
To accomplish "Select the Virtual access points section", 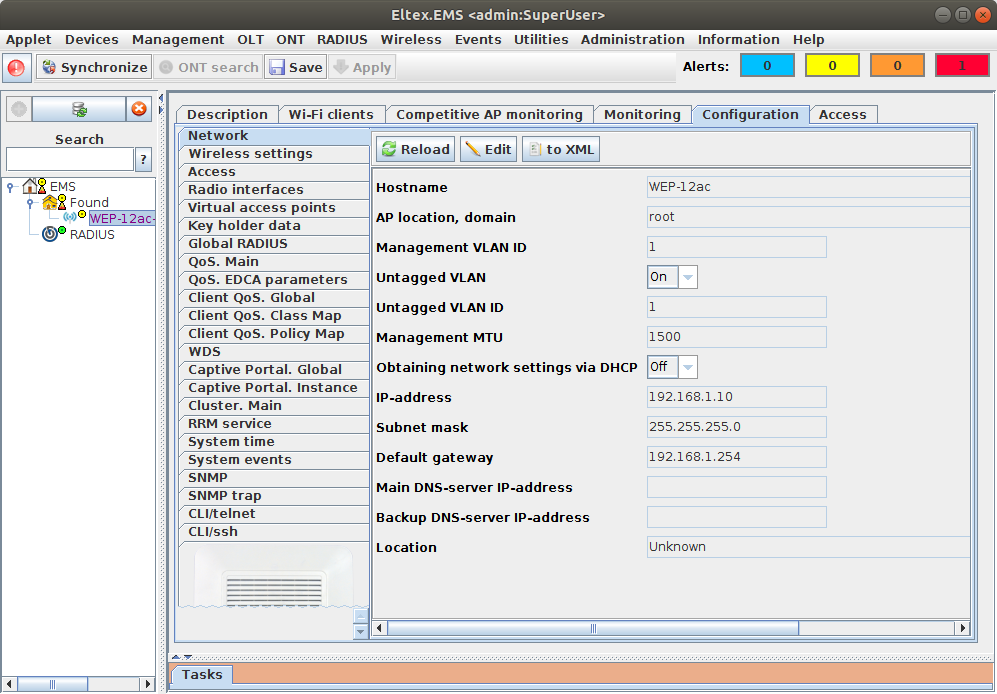I will click(262, 208).
